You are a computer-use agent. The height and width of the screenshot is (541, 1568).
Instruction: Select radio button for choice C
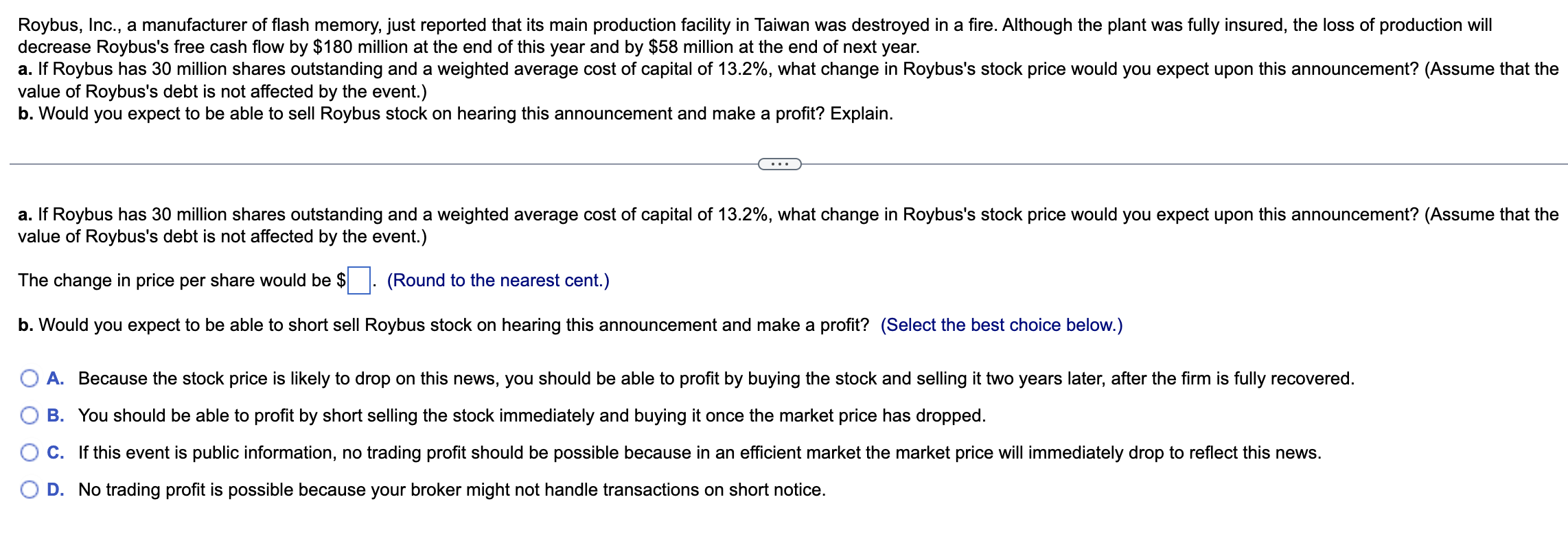29,452
